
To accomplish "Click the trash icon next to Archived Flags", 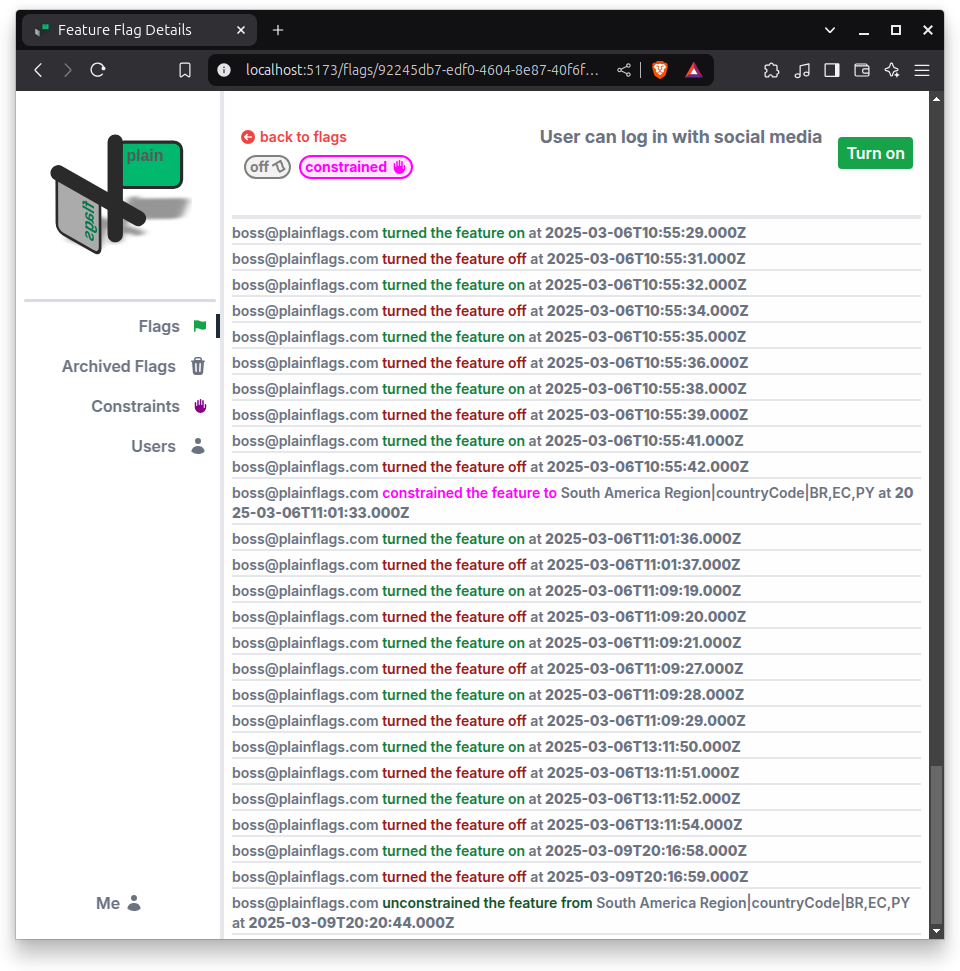I will [x=198, y=366].
